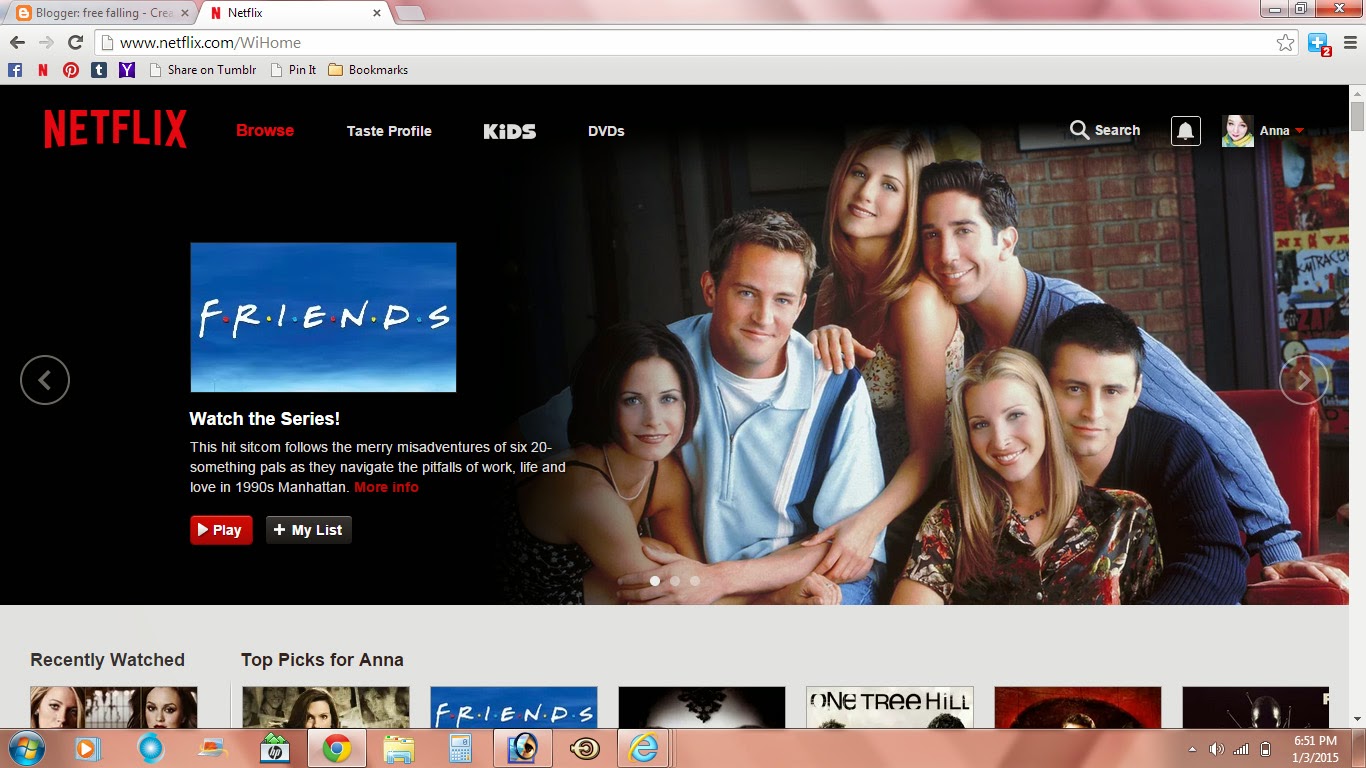Click the 'Watch the Series!' heading
Screen dimensions: 1366x768
265,419
